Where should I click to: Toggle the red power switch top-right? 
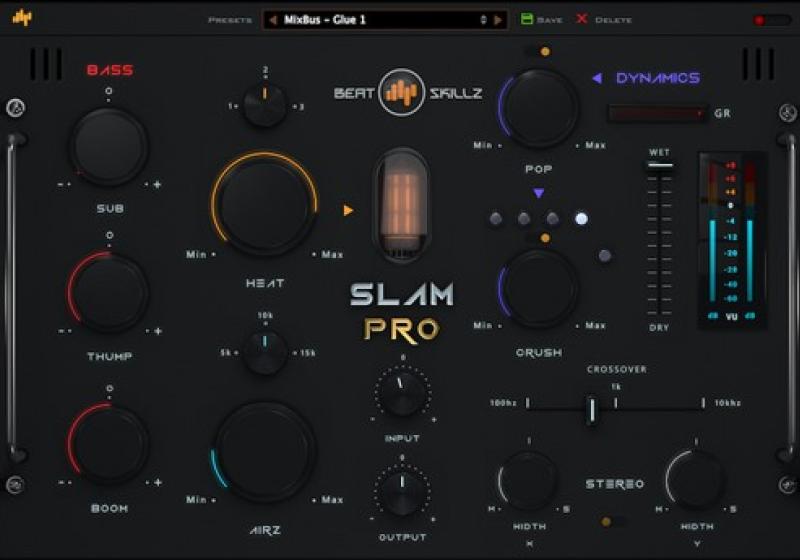tap(772, 20)
